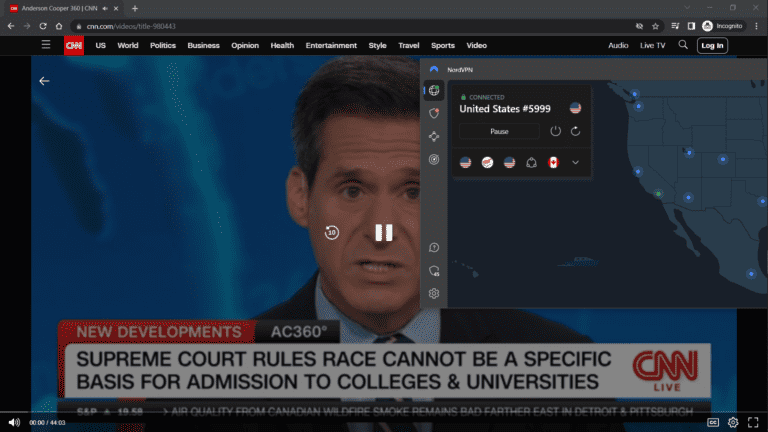Select third US flag quick connect

509,163
